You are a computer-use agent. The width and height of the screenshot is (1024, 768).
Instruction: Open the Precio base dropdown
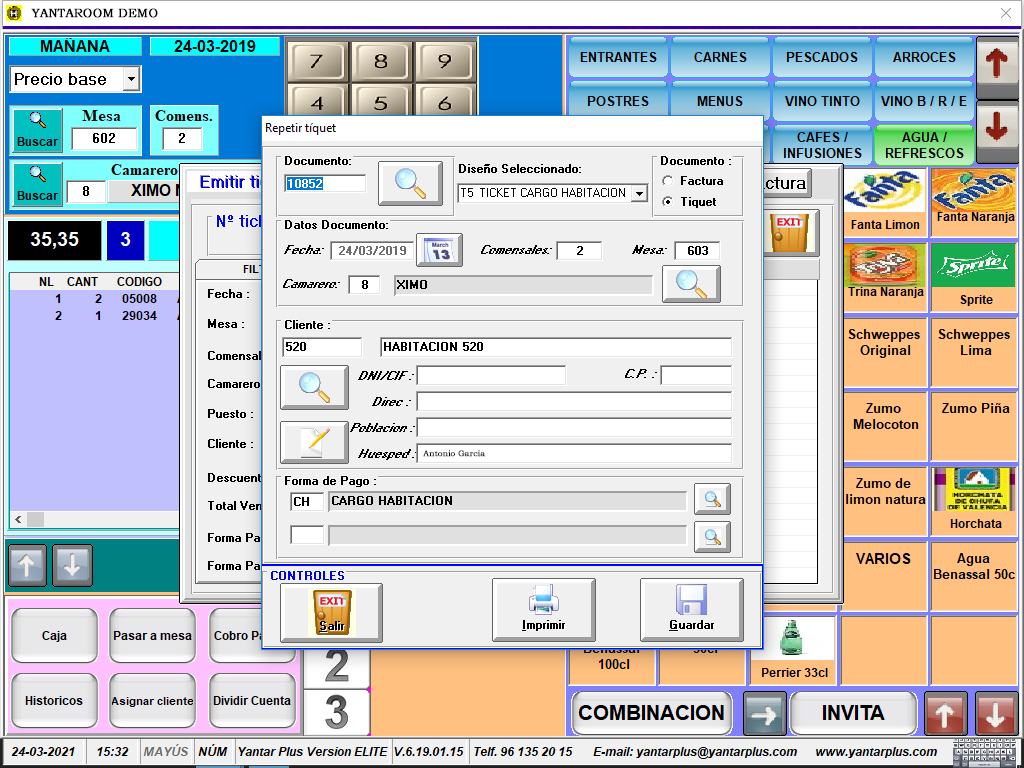pos(131,79)
